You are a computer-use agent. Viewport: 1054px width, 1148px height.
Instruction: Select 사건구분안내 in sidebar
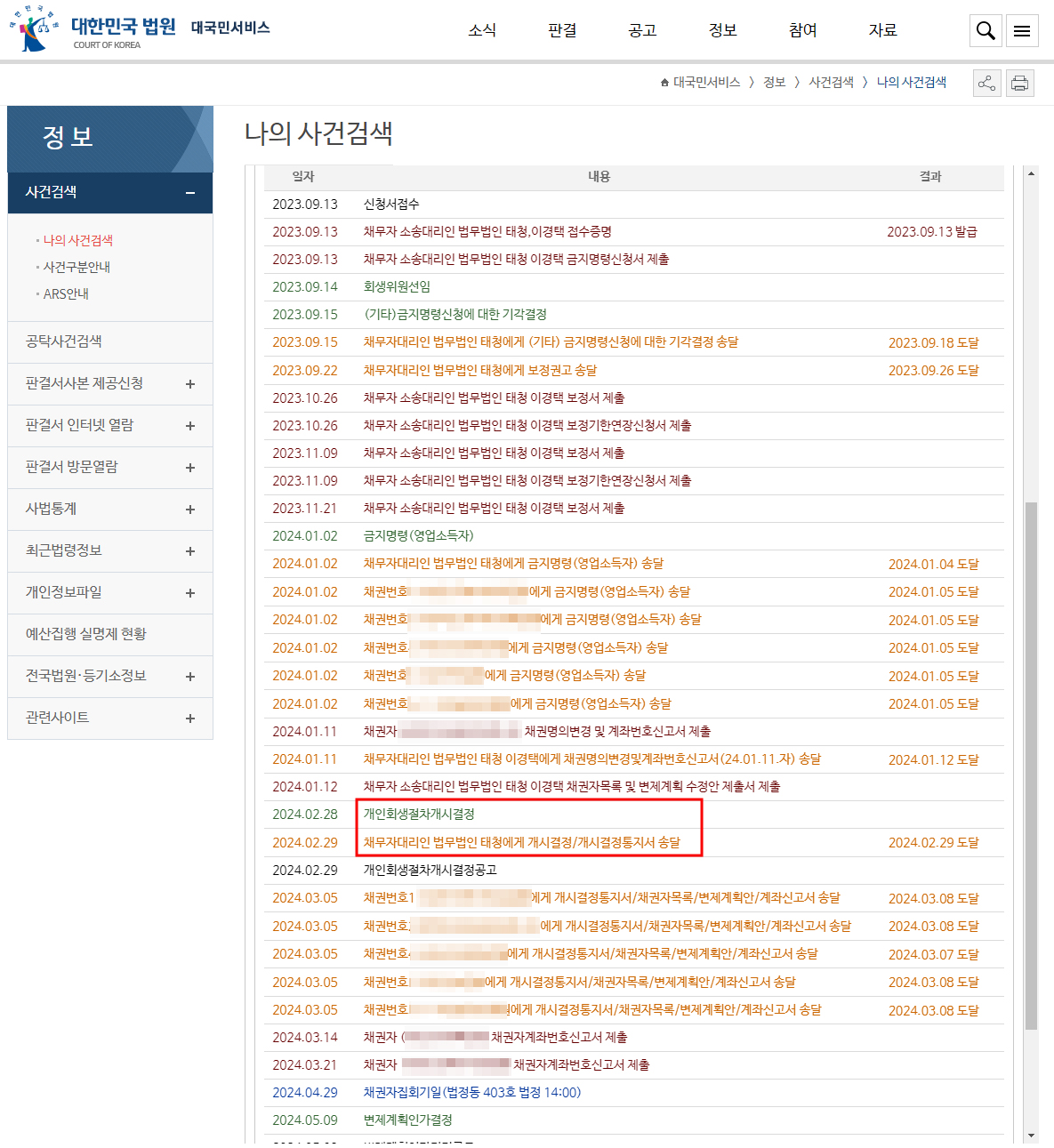76,267
